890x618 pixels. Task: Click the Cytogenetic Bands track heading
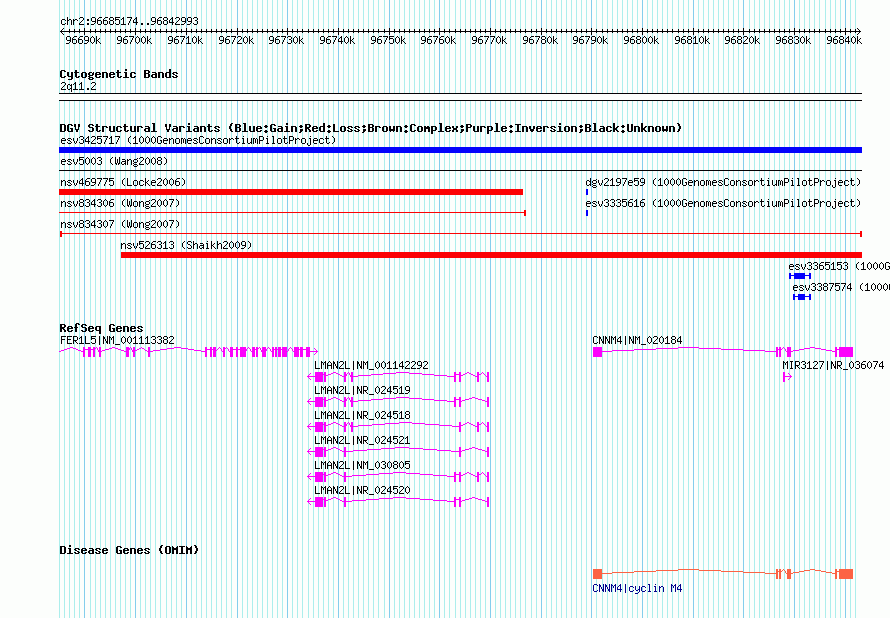click(x=119, y=74)
